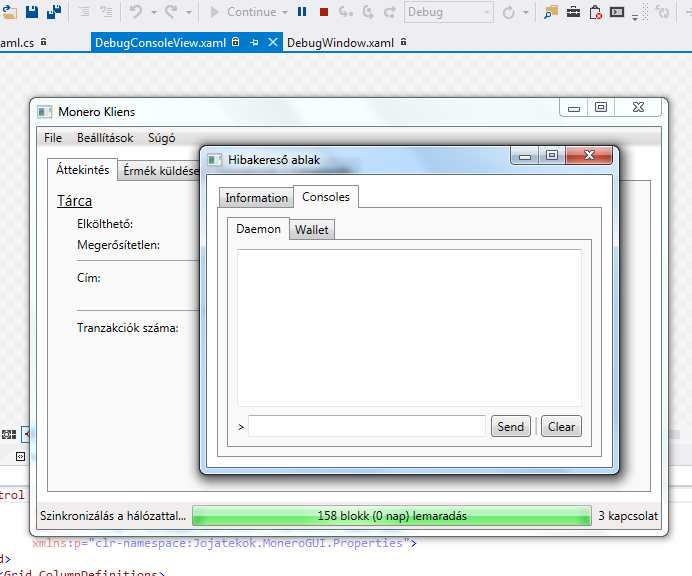Open the Beállítások menu

click(105, 138)
